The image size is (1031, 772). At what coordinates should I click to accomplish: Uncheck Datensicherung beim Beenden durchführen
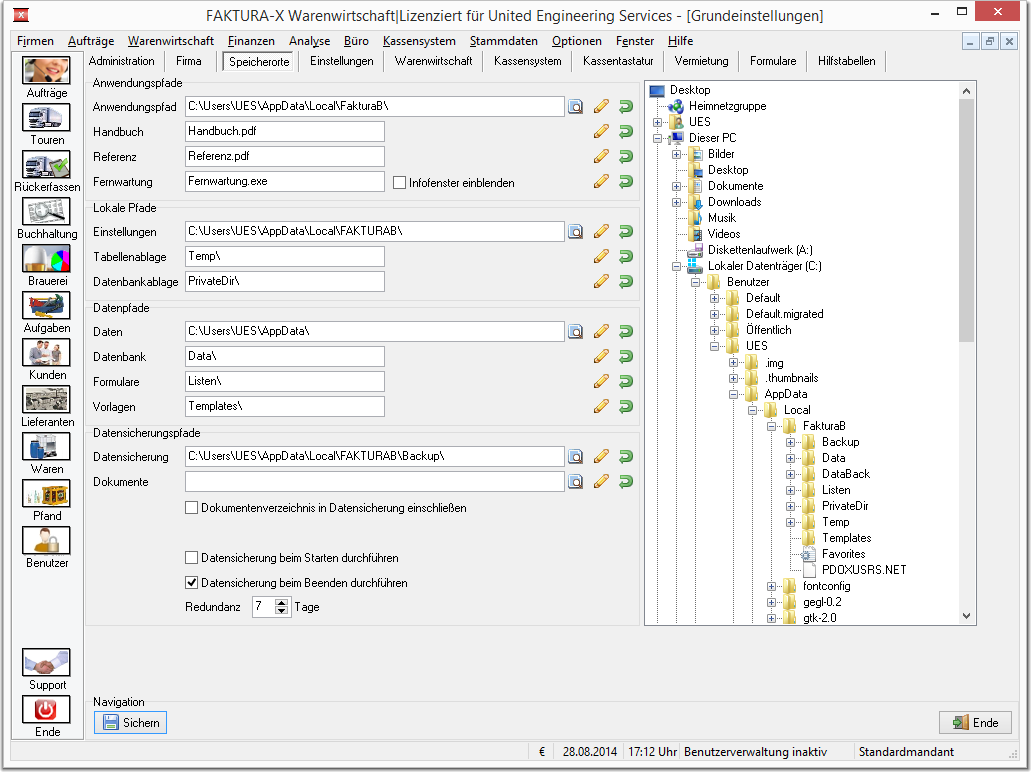pos(191,583)
